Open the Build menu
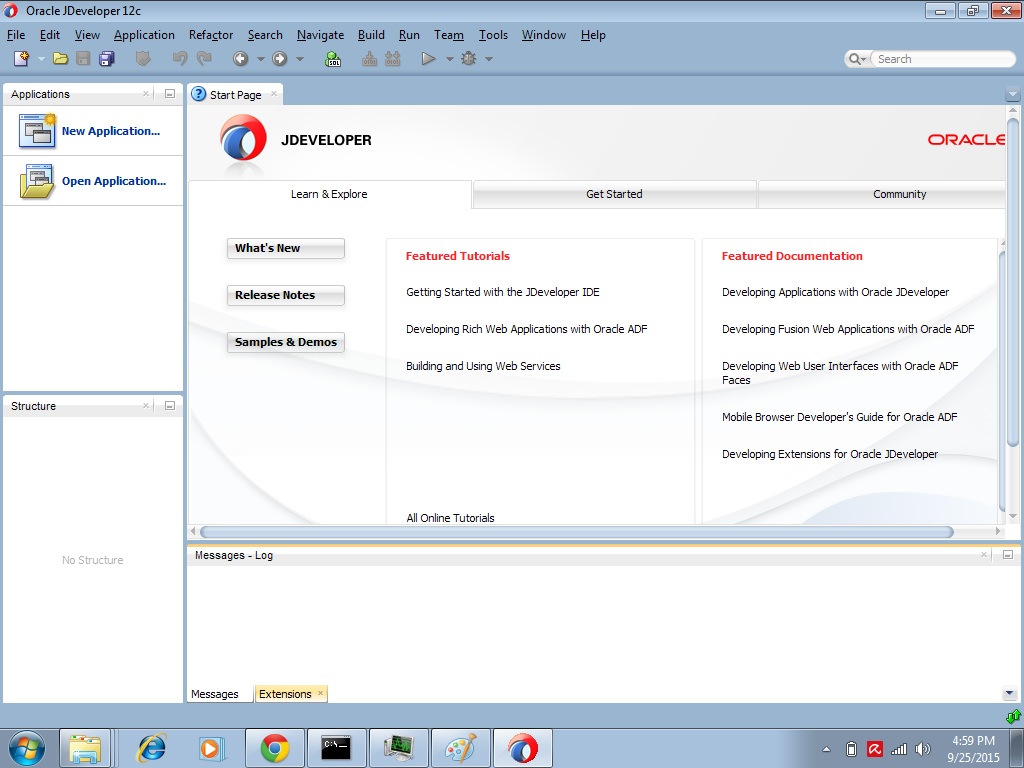This screenshot has width=1024, height=768. (371, 35)
